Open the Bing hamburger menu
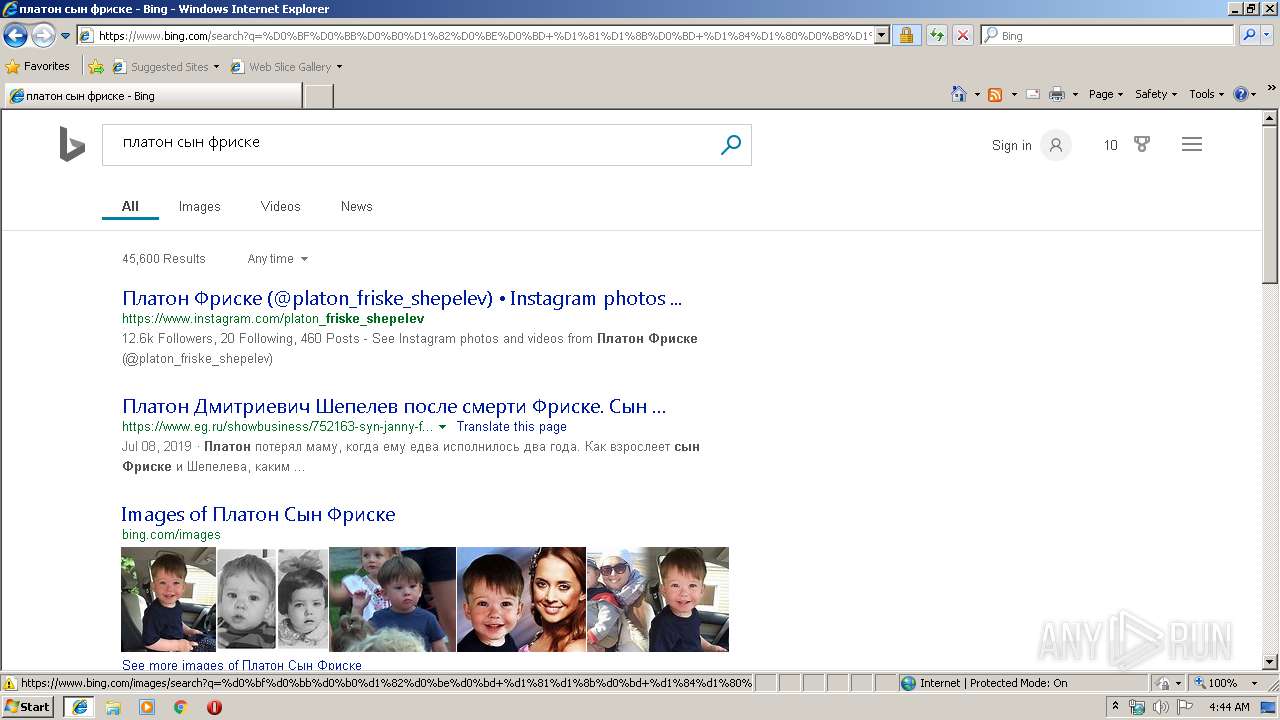Image resolution: width=1280 pixels, height=720 pixels. pyautogui.click(x=1191, y=144)
